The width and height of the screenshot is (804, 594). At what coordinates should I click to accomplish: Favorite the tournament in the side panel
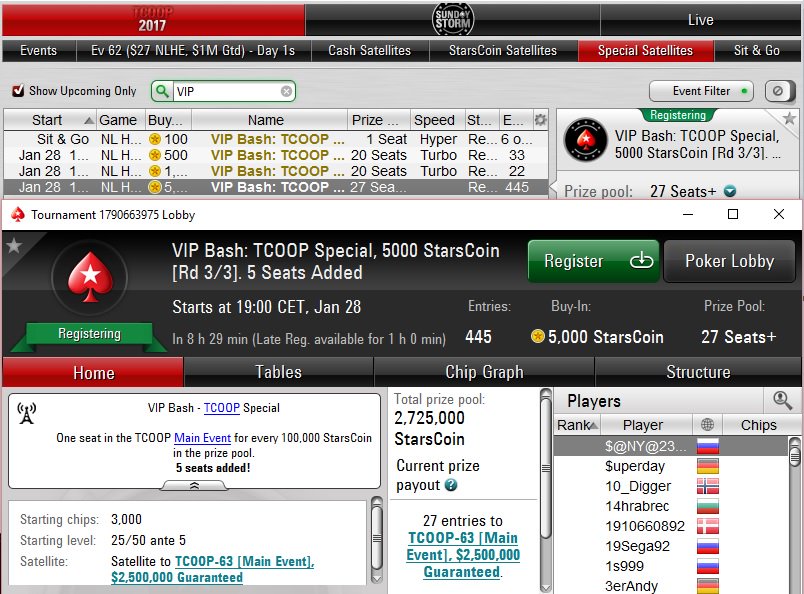click(789, 119)
